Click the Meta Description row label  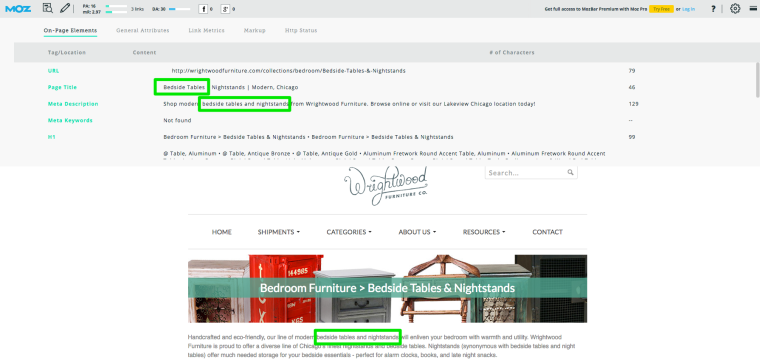[x=73, y=104]
